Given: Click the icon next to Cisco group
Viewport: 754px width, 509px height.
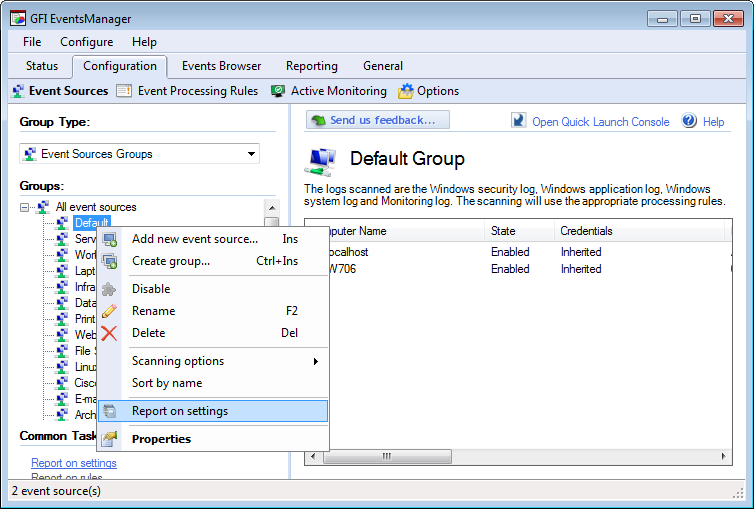Looking at the screenshot, I should pos(62,383).
